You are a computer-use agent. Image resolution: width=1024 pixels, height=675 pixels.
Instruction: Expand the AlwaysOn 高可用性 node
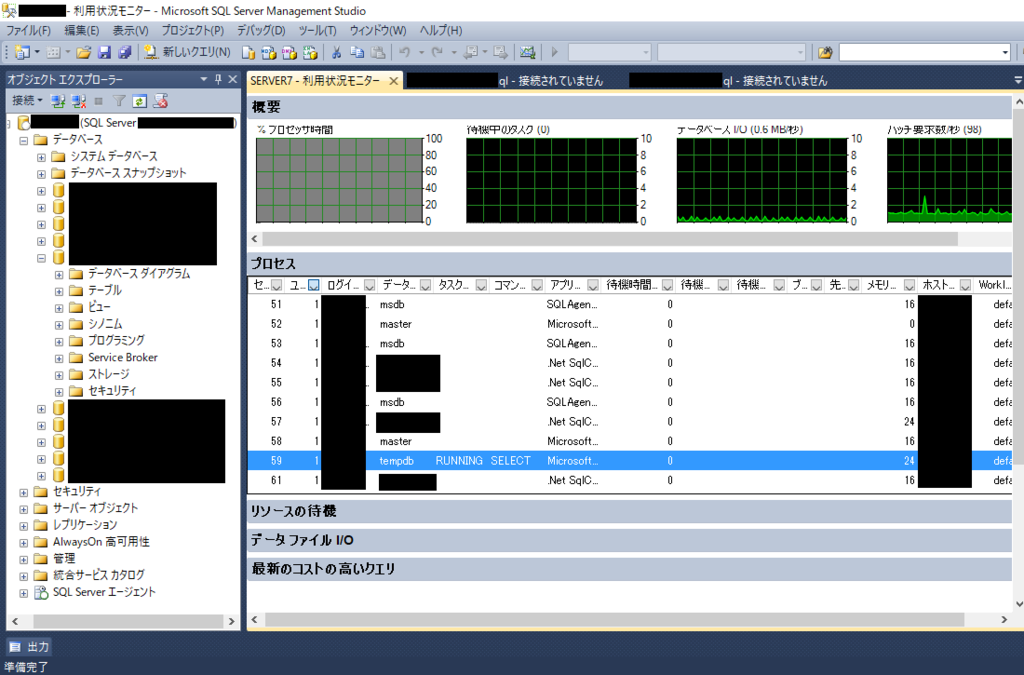tap(24, 542)
